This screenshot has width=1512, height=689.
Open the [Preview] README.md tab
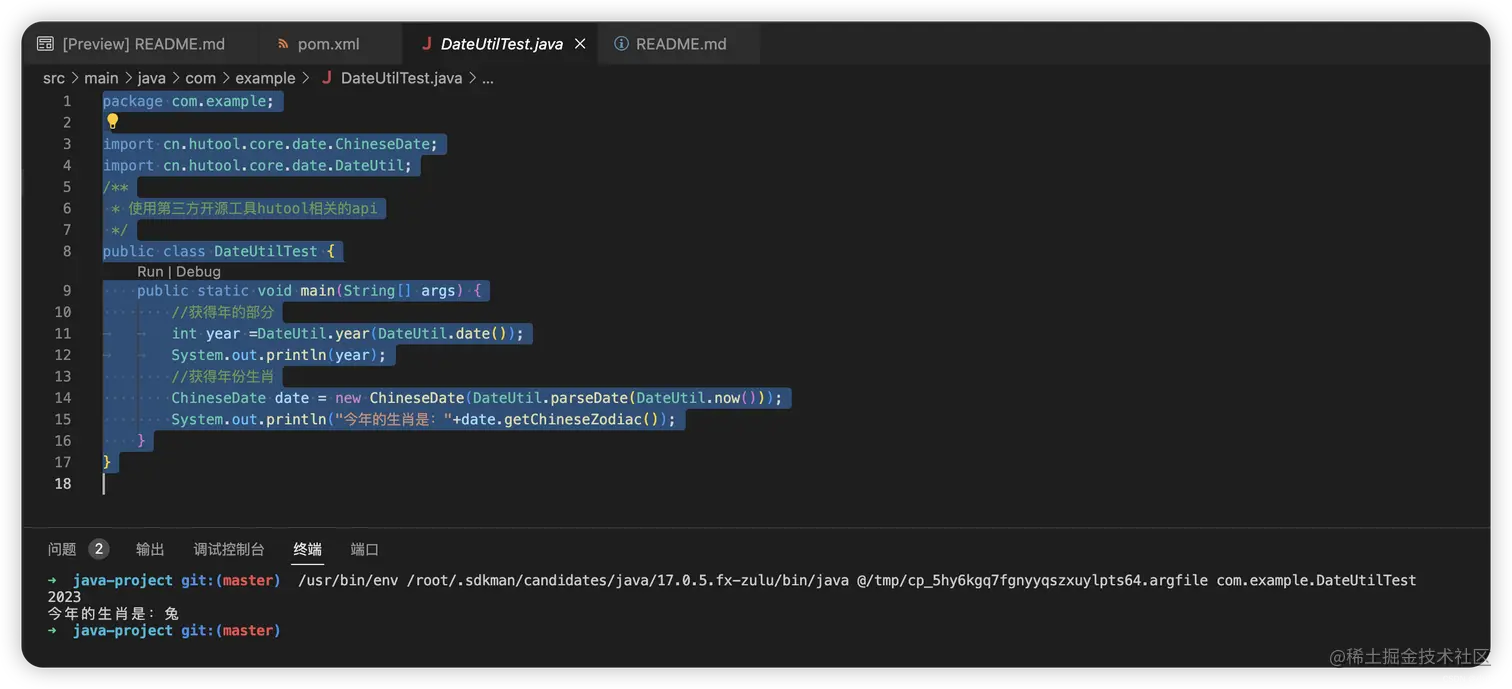coord(131,44)
